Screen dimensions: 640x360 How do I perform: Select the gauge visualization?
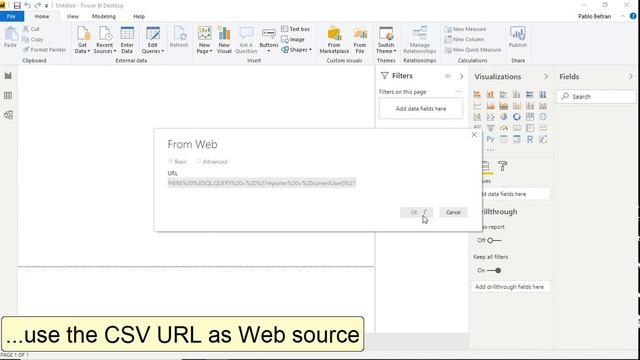pyautogui.click(x=504, y=128)
